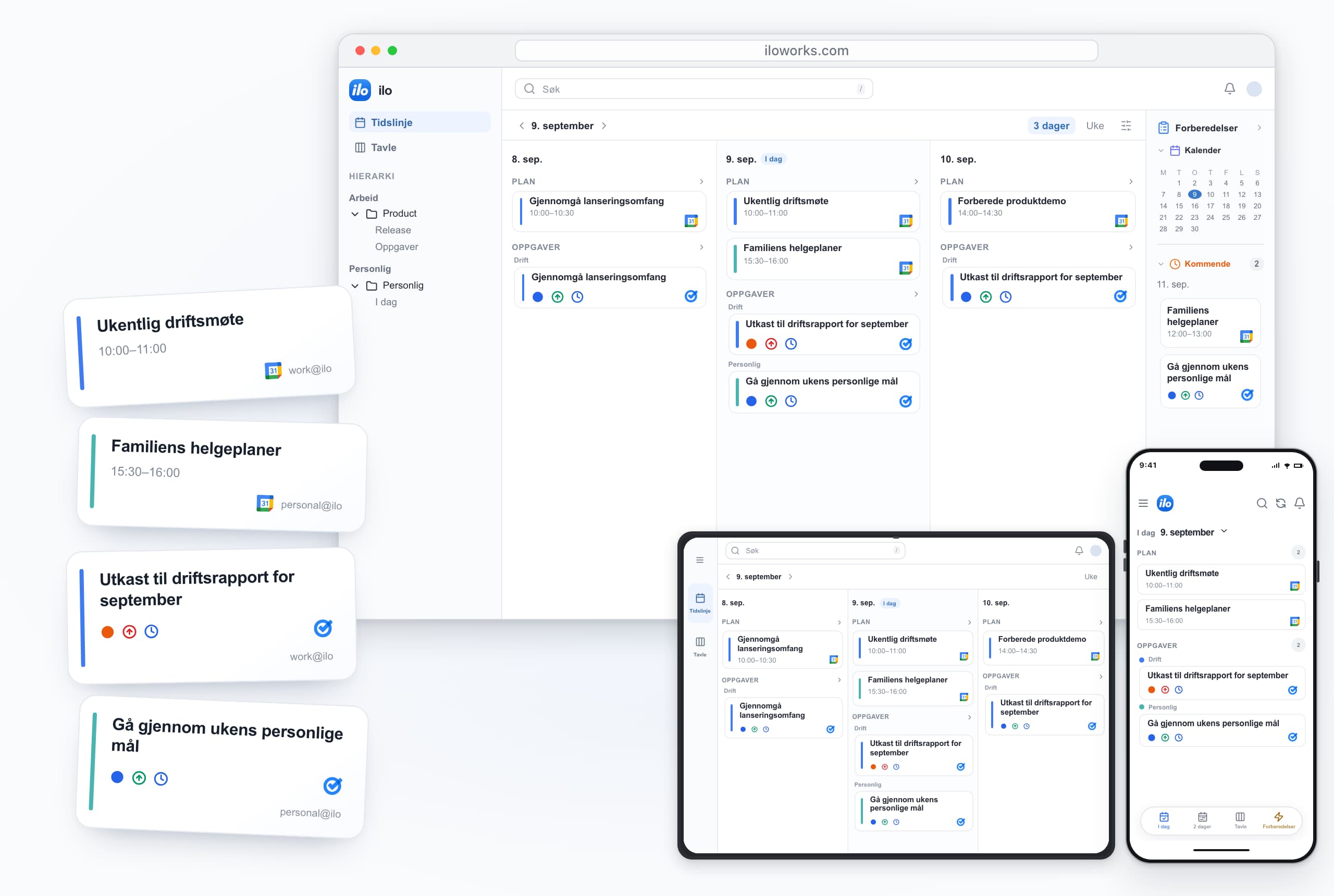Switch to Uke view on desktop

click(x=1094, y=126)
